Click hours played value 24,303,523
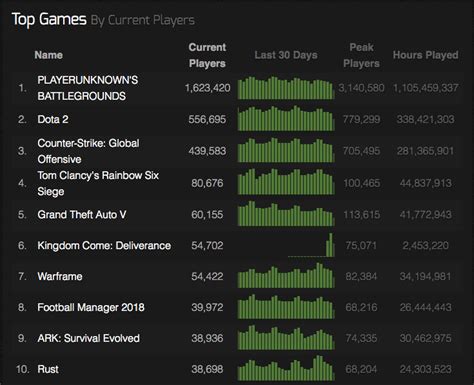 click(x=426, y=369)
